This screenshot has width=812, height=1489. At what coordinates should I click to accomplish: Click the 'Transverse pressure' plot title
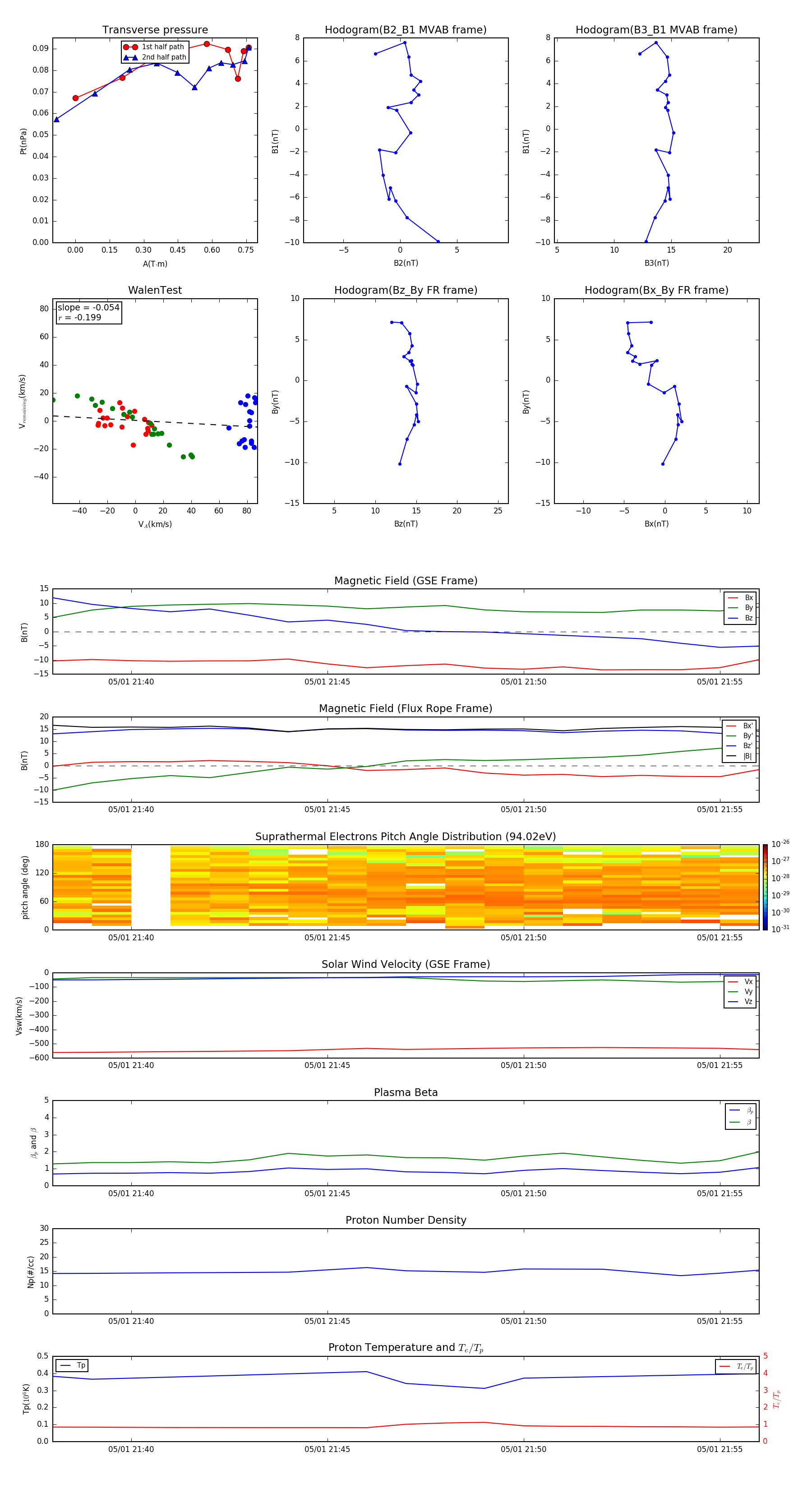click(x=155, y=30)
